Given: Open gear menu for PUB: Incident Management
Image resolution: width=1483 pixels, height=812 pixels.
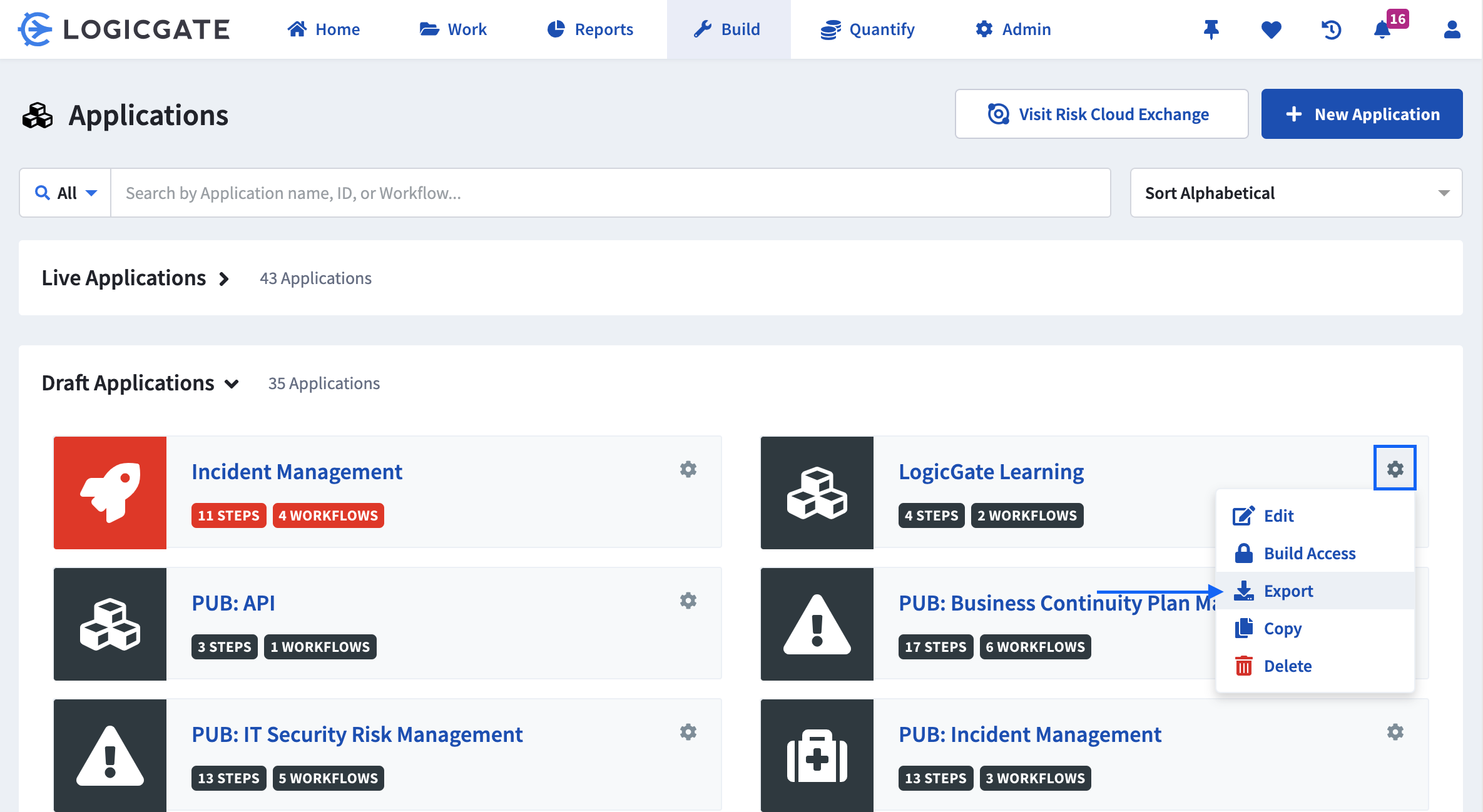Looking at the screenshot, I should (1395, 732).
